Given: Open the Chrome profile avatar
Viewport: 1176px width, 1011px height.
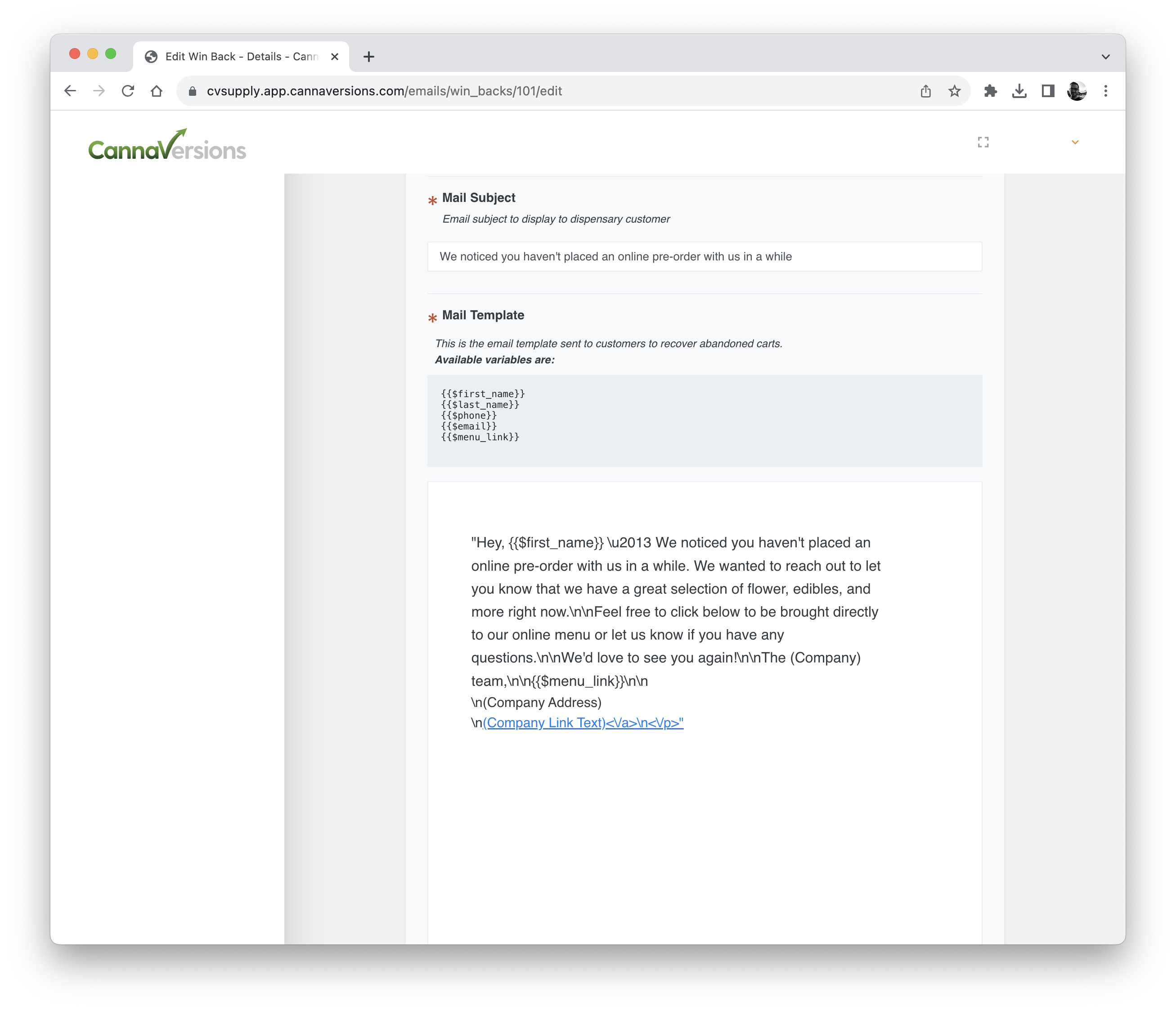Looking at the screenshot, I should [1077, 91].
